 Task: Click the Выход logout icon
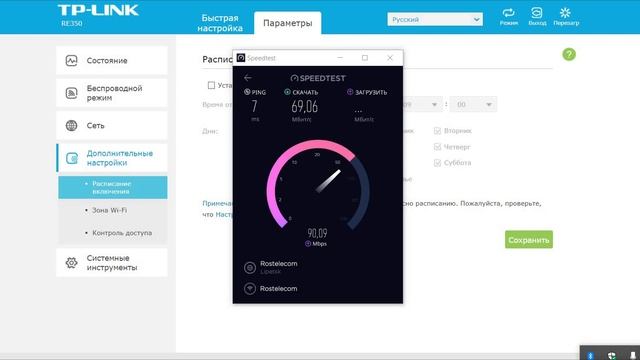(x=537, y=13)
